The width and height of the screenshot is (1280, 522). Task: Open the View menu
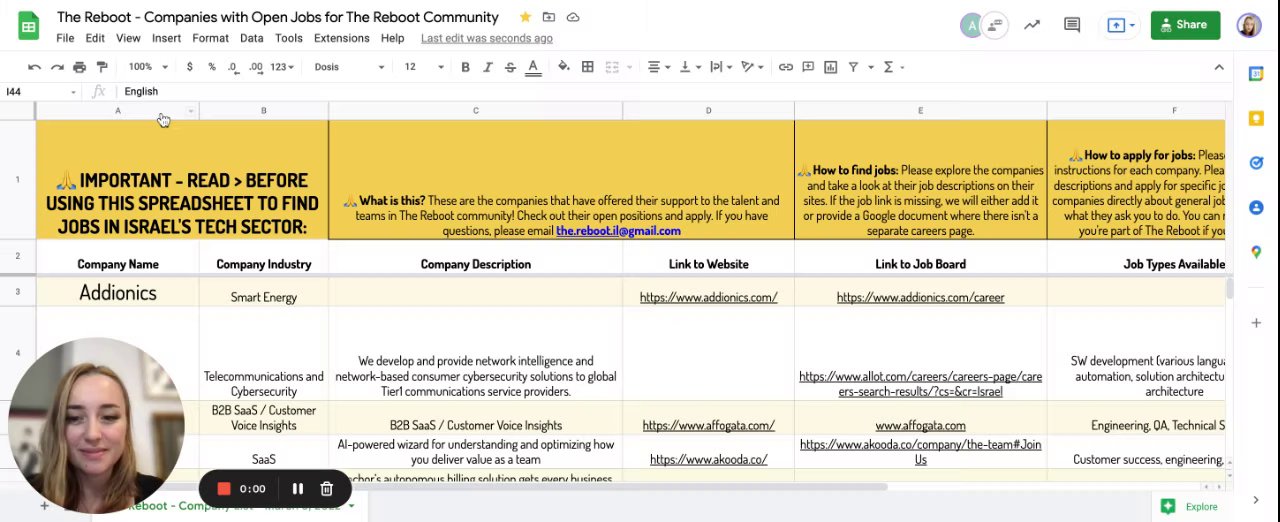click(128, 38)
